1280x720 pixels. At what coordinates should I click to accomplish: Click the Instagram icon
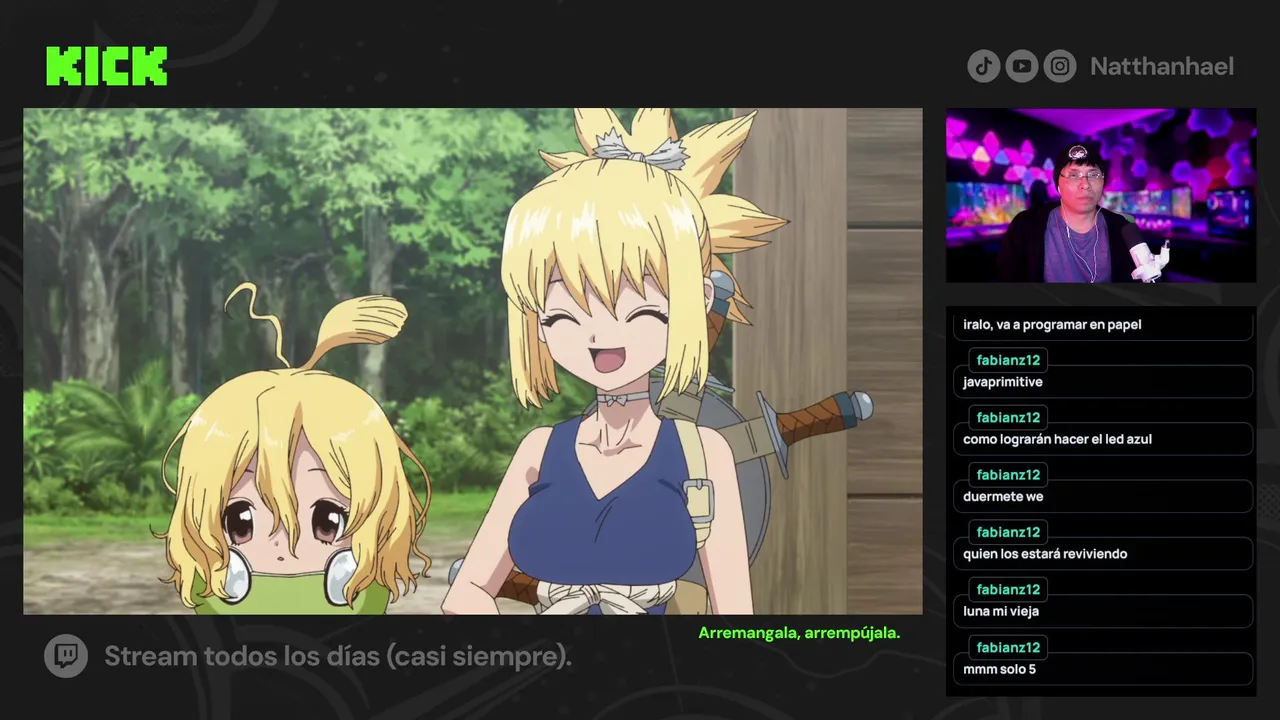point(1060,66)
